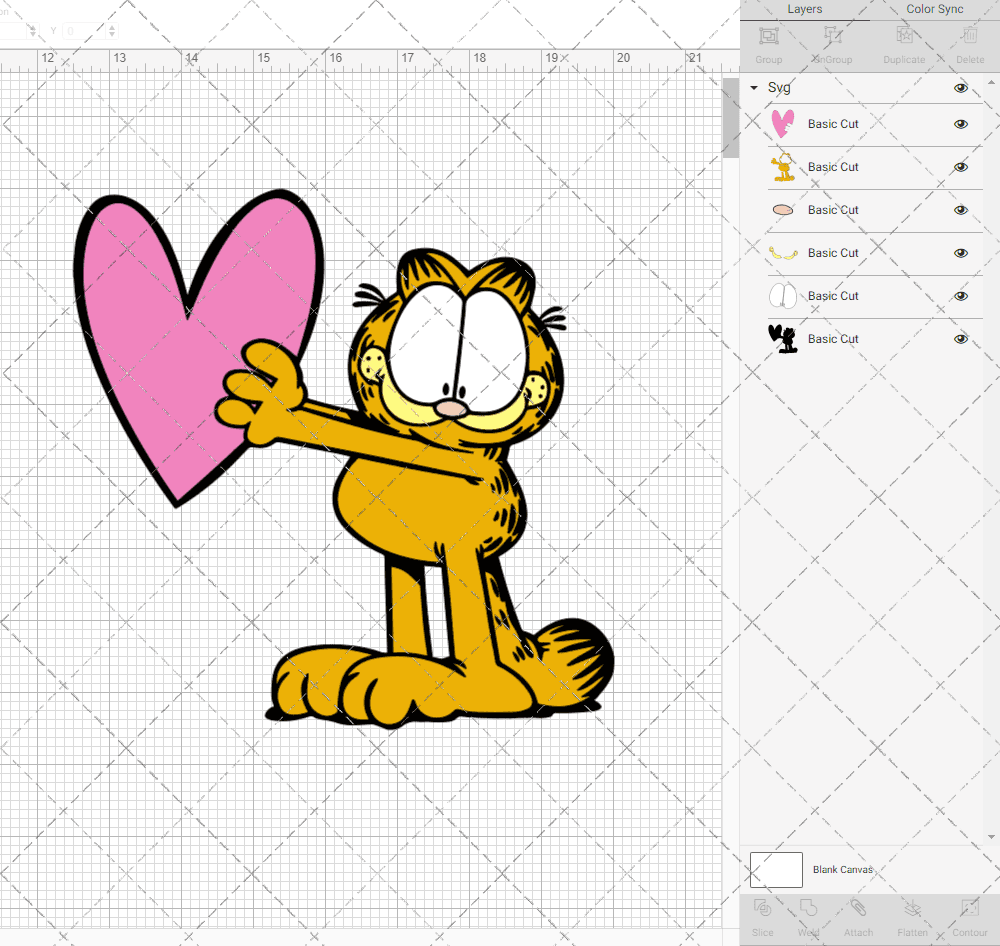The height and width of the screenshot is (946, 1000).
Task: Hide the white eyes layer
Action: point(960,296)
